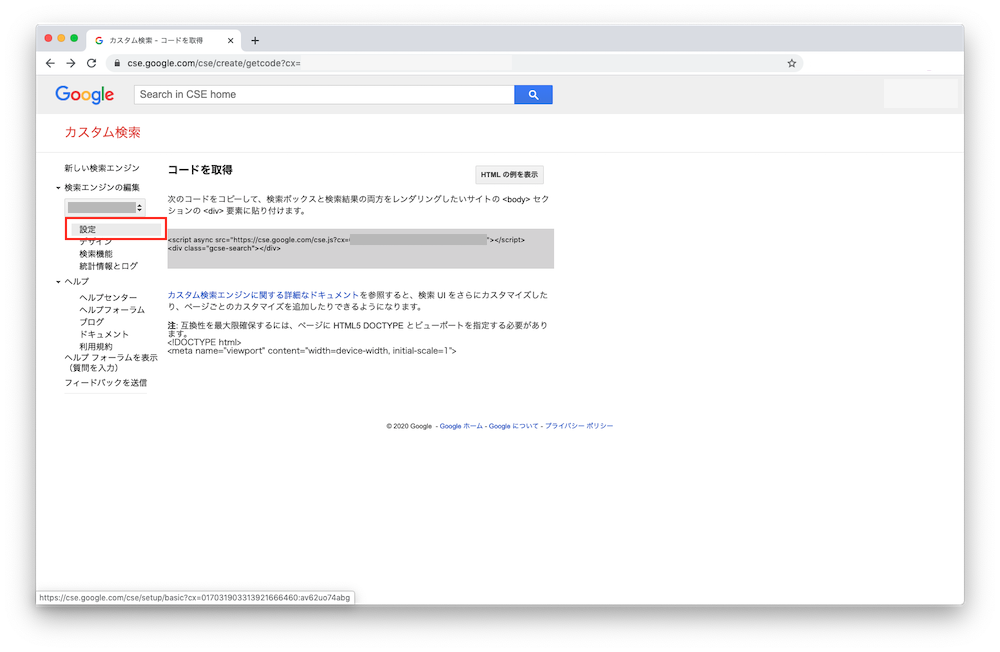This screenshot has width=1000, height=652.
Task: Click the gray code snippet box
Action: [360, 248]
